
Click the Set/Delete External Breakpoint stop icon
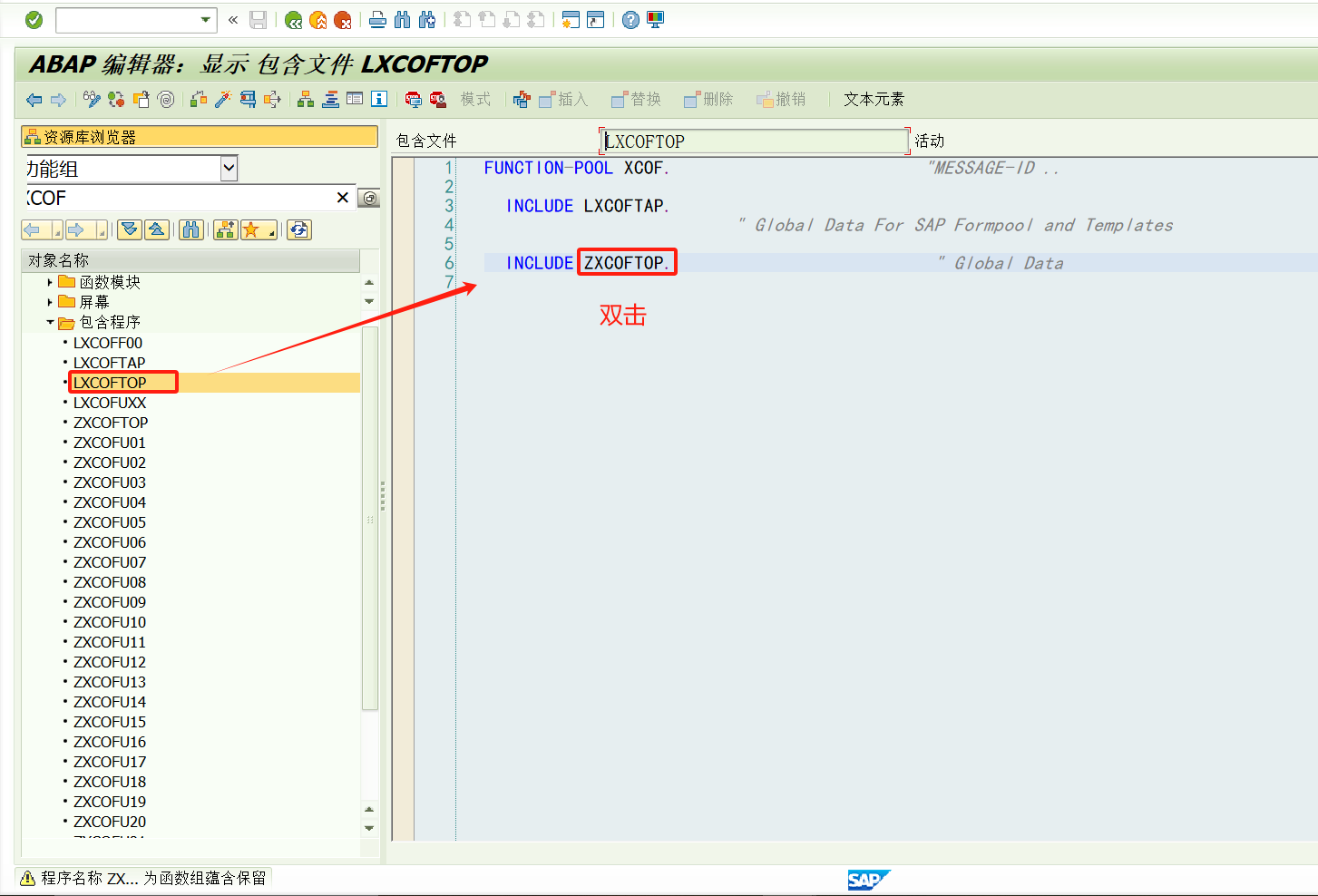438,100
